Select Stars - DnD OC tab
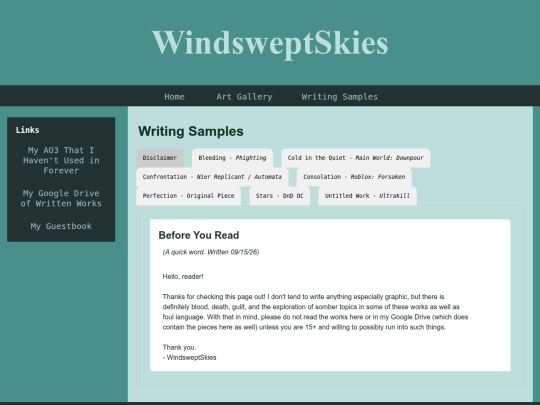 click(279, 196)
